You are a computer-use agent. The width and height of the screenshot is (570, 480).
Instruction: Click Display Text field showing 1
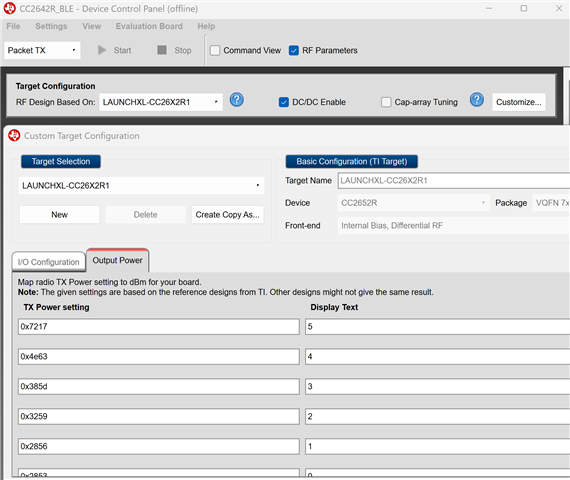point(438,446)
